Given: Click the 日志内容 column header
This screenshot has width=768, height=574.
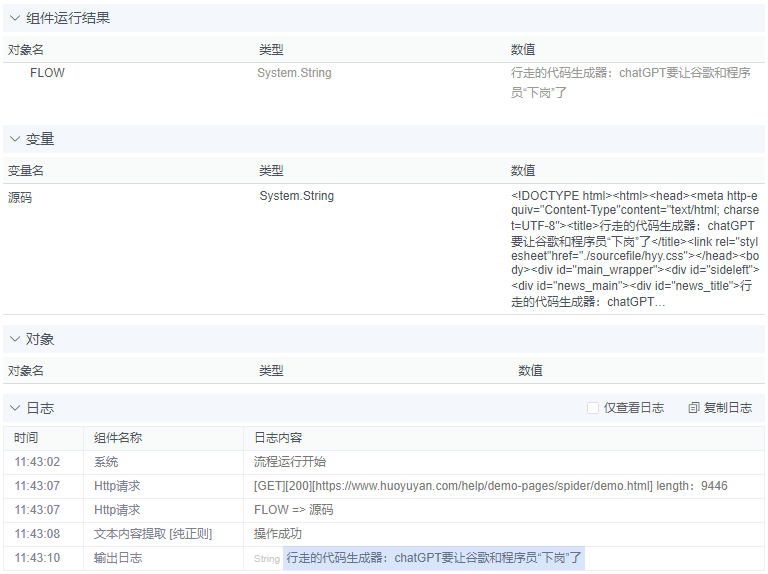Looking at the screenshot, I should click(278, 438).
